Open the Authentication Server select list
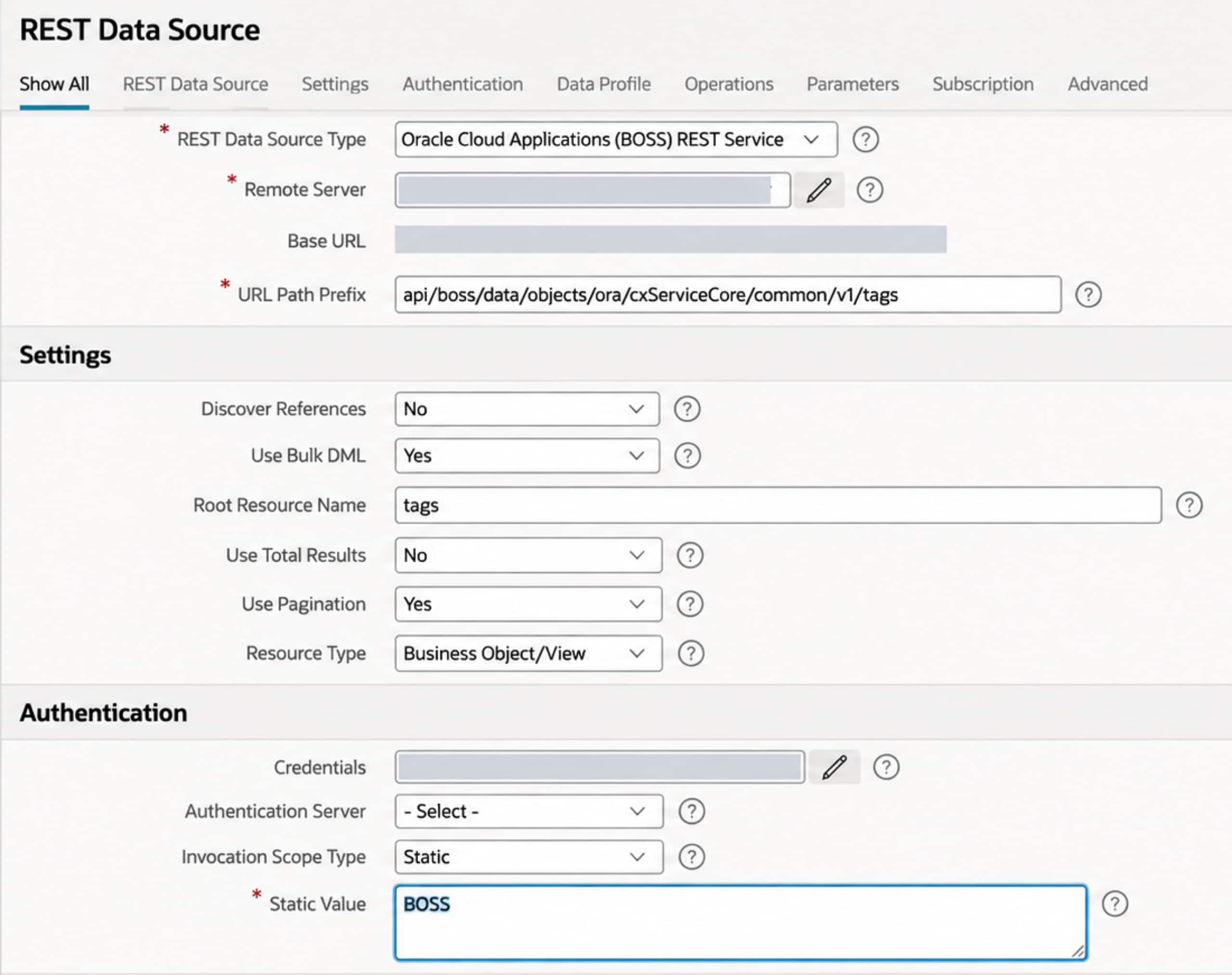This screenshot has height=975, width=1232. [529, 811]
